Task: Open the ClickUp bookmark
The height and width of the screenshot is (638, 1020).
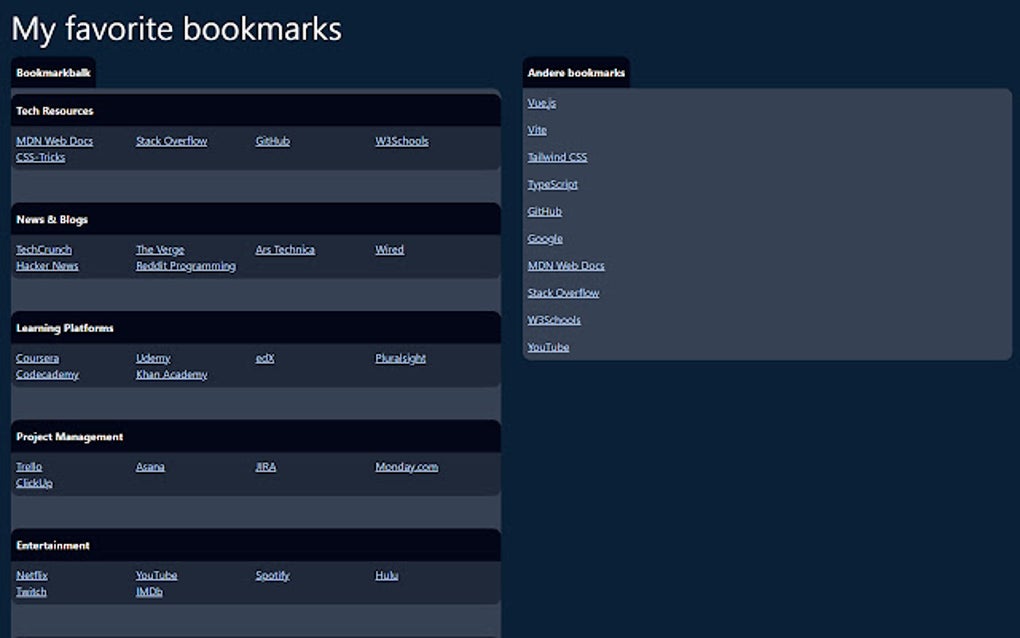Action: coord(34,483)
